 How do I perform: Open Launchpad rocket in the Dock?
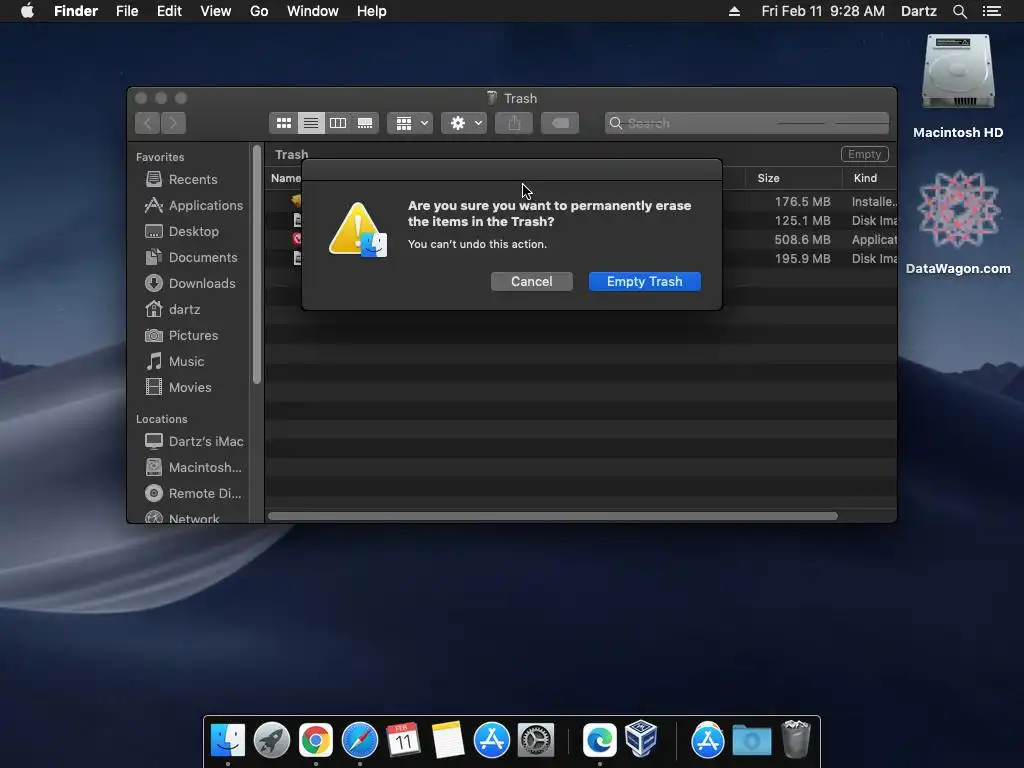tap(272, 740)
